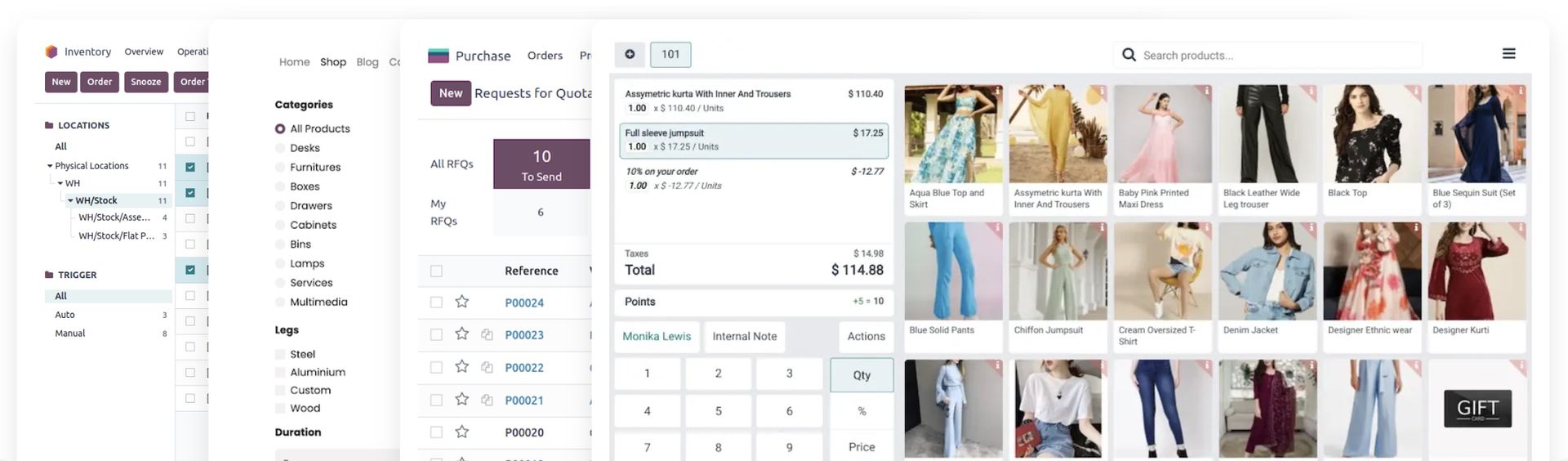Select the All Products radio button
Viewport: 1568px width, 461px height.
[x=280, y=129]
